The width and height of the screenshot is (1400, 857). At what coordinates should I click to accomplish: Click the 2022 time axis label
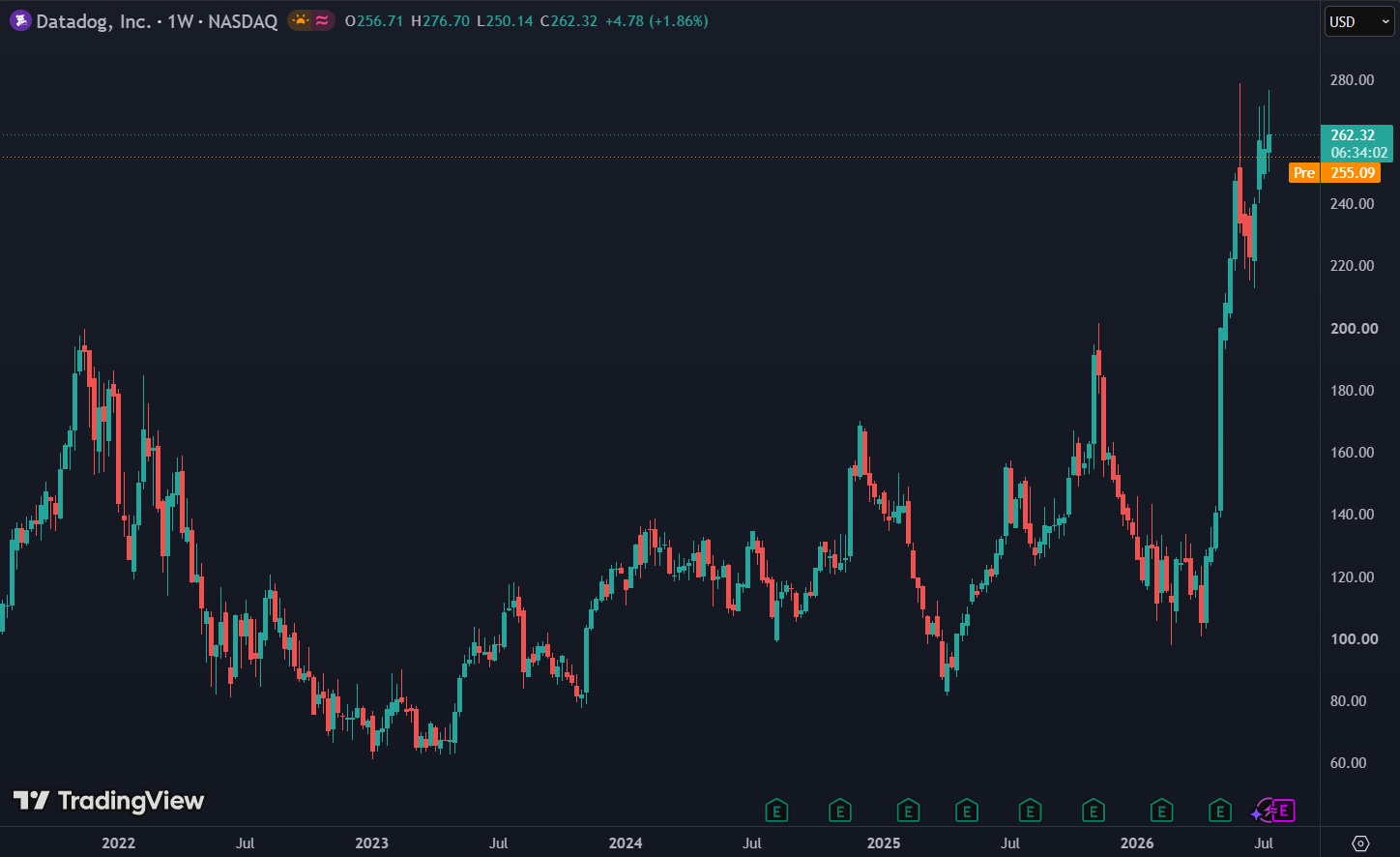point(119,842)
